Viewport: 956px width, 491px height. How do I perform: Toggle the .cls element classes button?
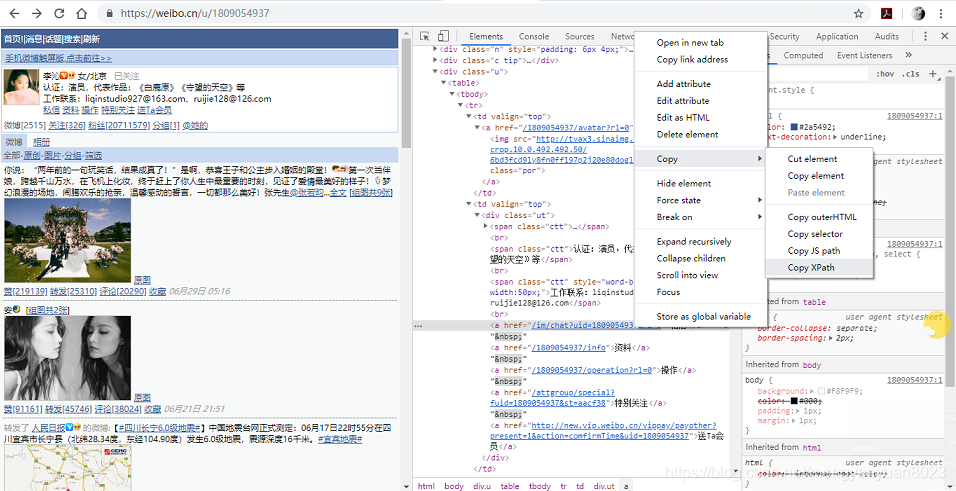click(x=910, y=74)
